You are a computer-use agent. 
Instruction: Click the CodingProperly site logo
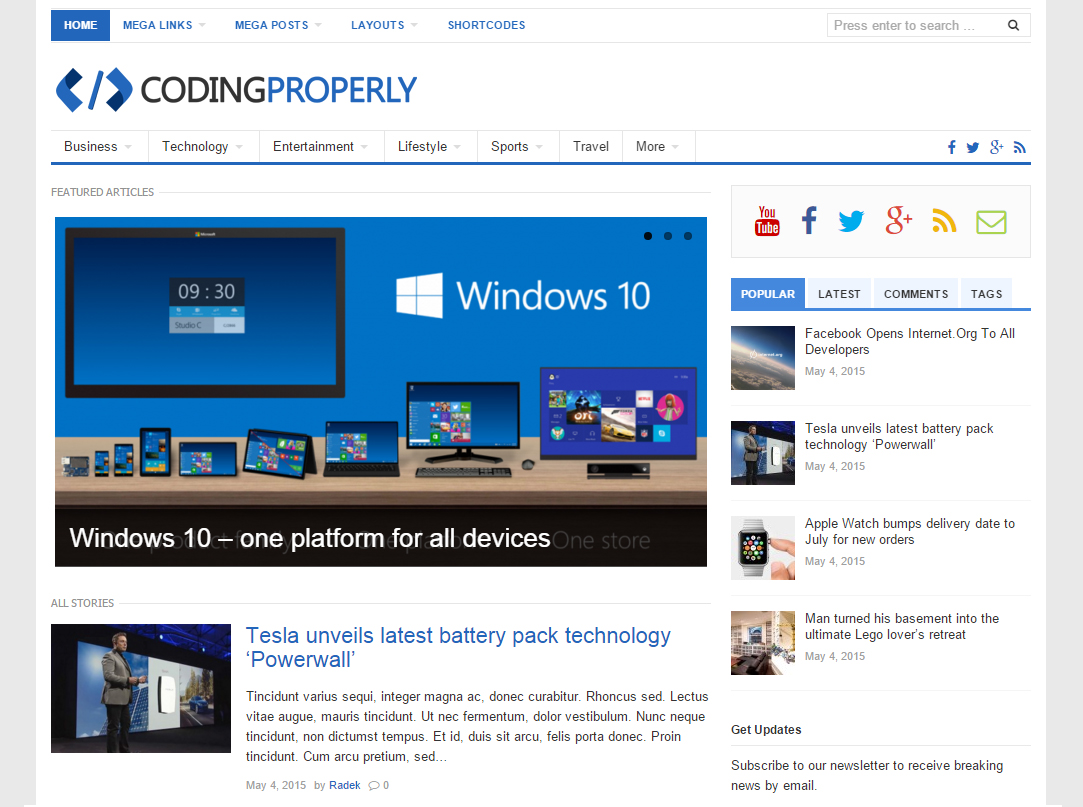click(236, 90)
